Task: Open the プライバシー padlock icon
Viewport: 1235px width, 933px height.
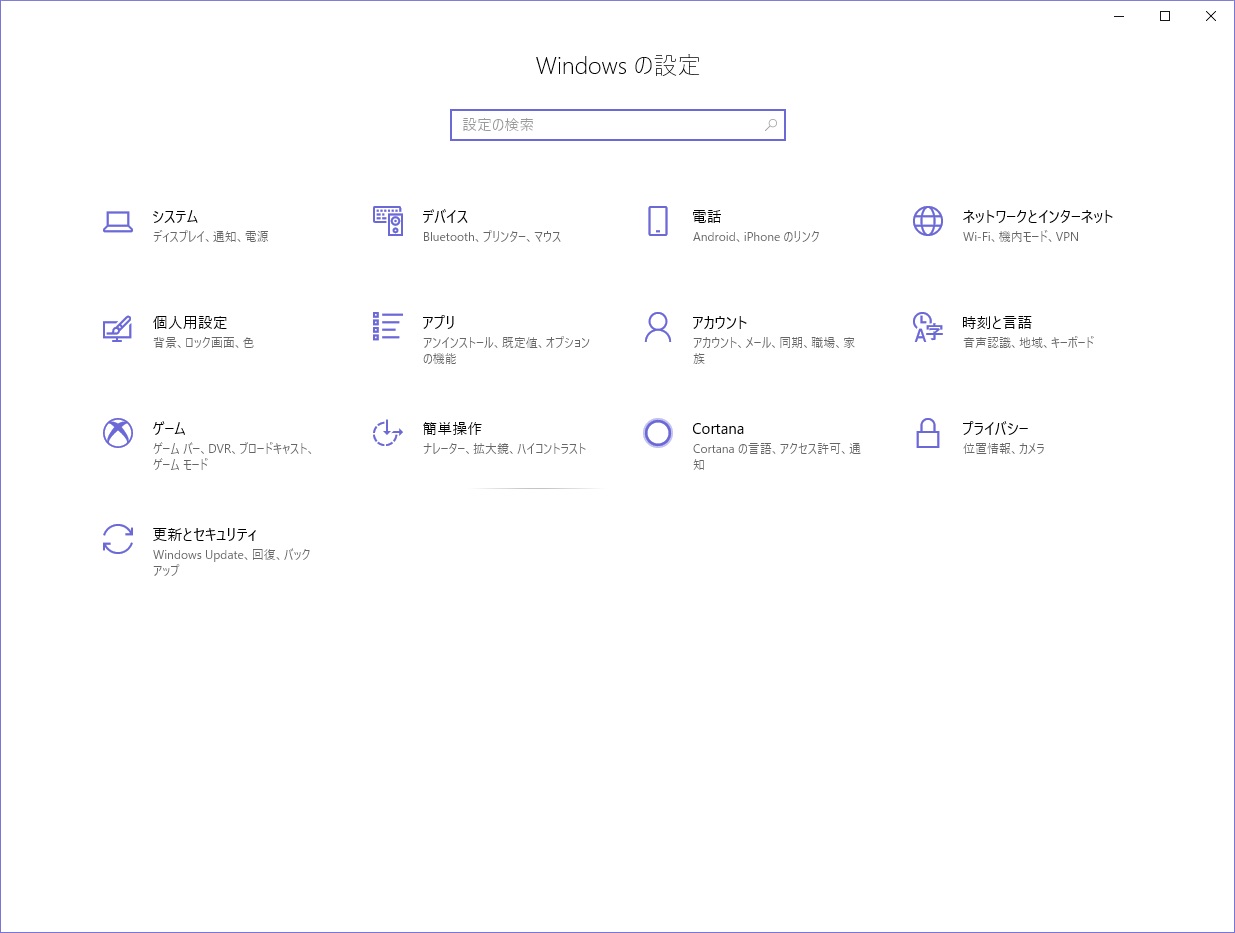Action: click(928, 433)
